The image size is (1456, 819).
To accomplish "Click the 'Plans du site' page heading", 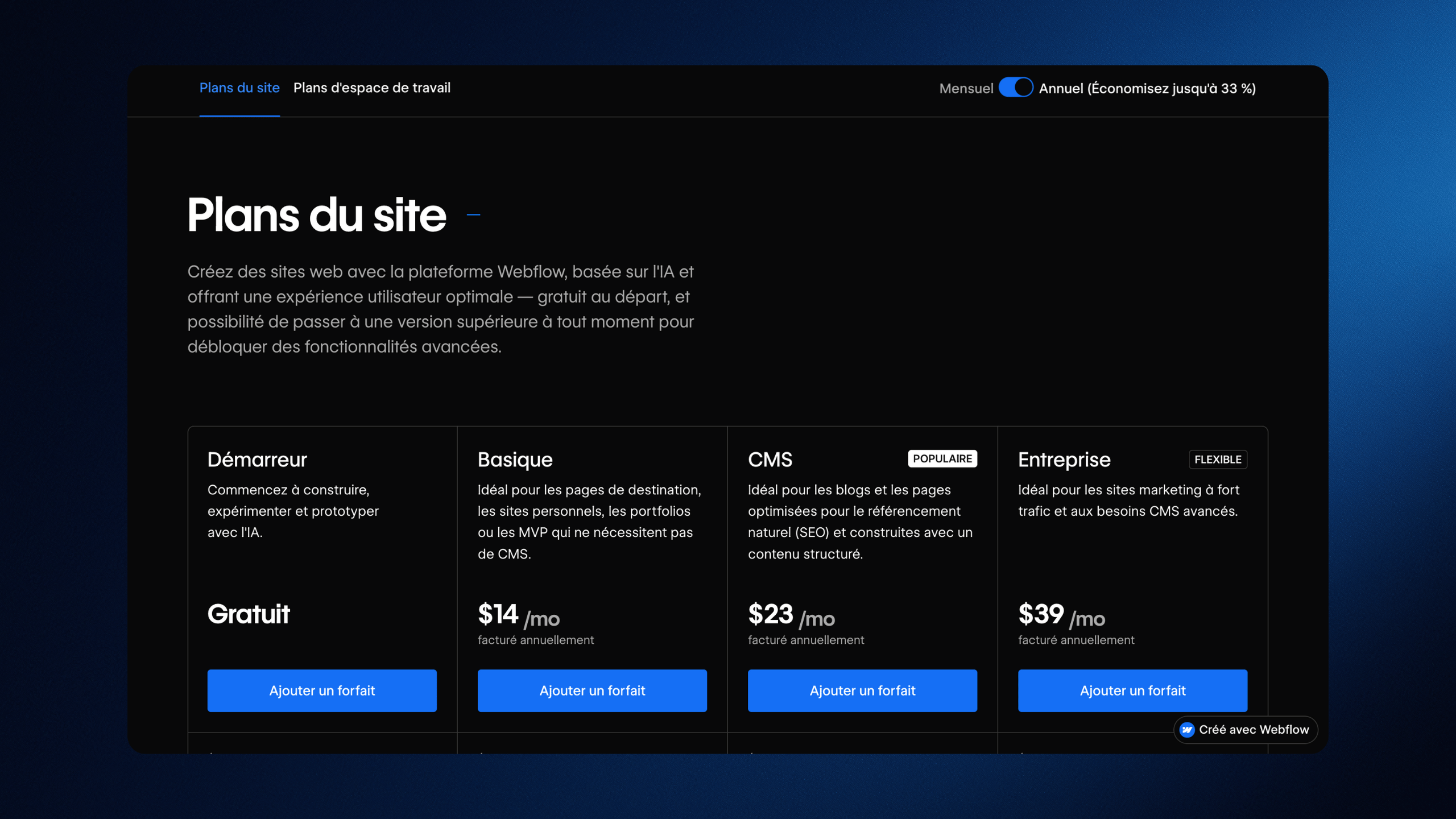I will click(x=317, y=214).
